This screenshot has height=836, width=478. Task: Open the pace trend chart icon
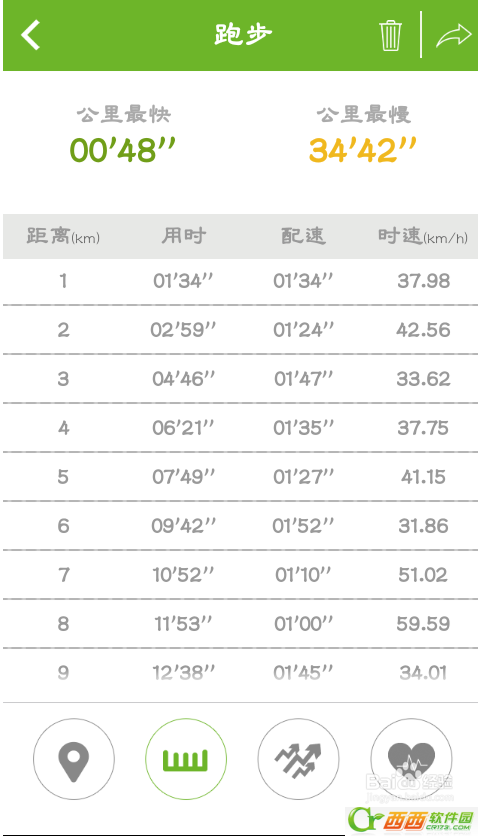[298, 759]
